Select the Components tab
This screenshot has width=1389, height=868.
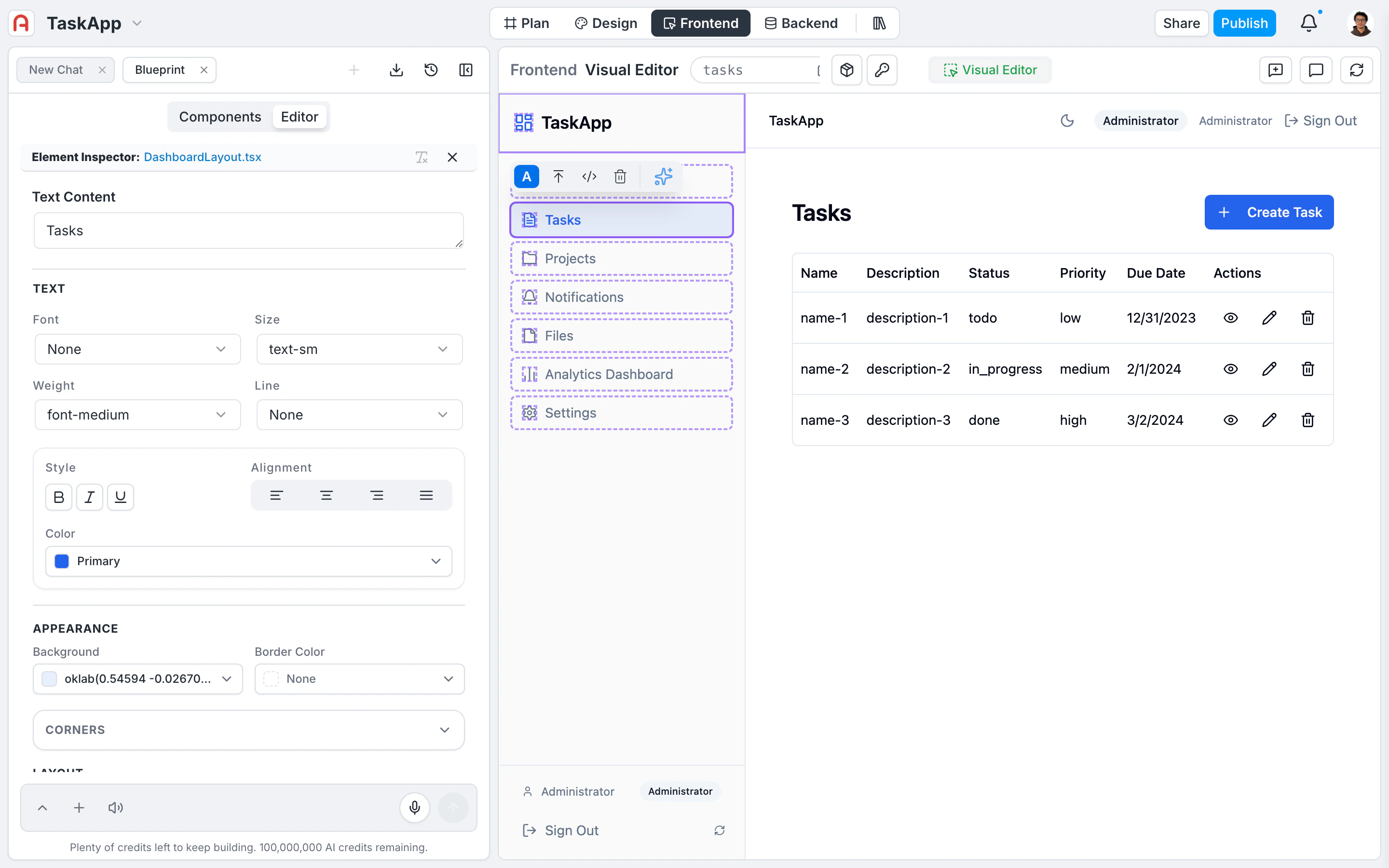click(220, 117)
